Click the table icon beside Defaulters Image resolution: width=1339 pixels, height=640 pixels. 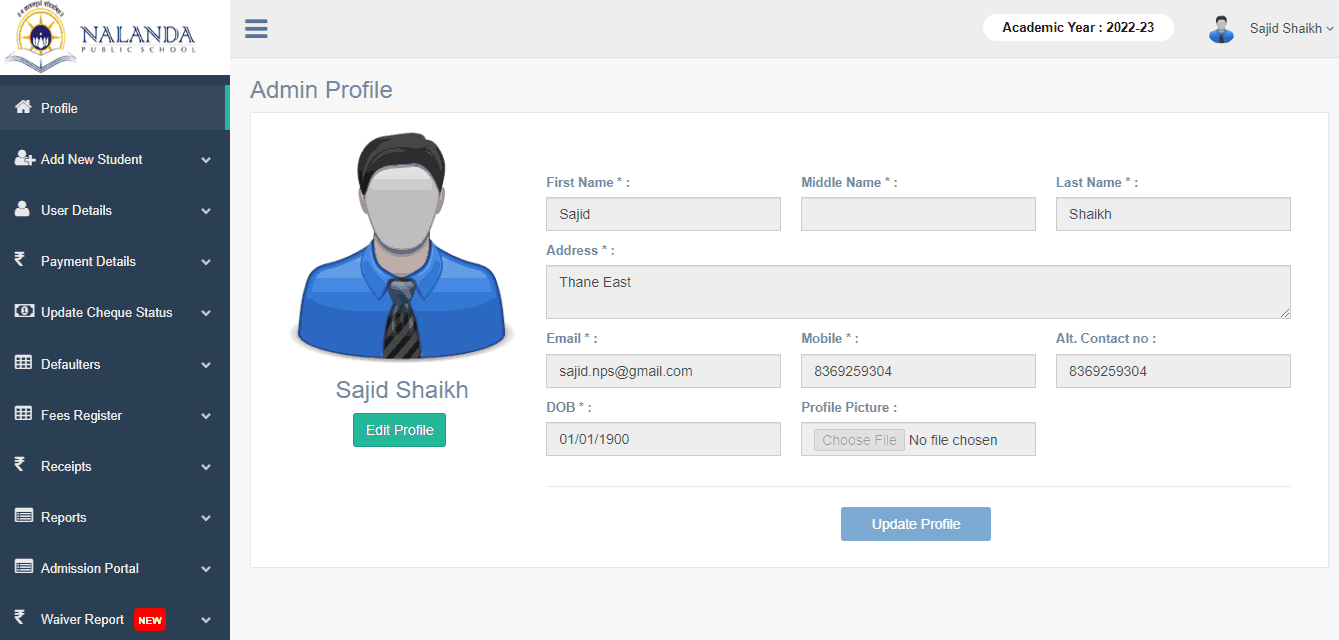coord(23,363)
